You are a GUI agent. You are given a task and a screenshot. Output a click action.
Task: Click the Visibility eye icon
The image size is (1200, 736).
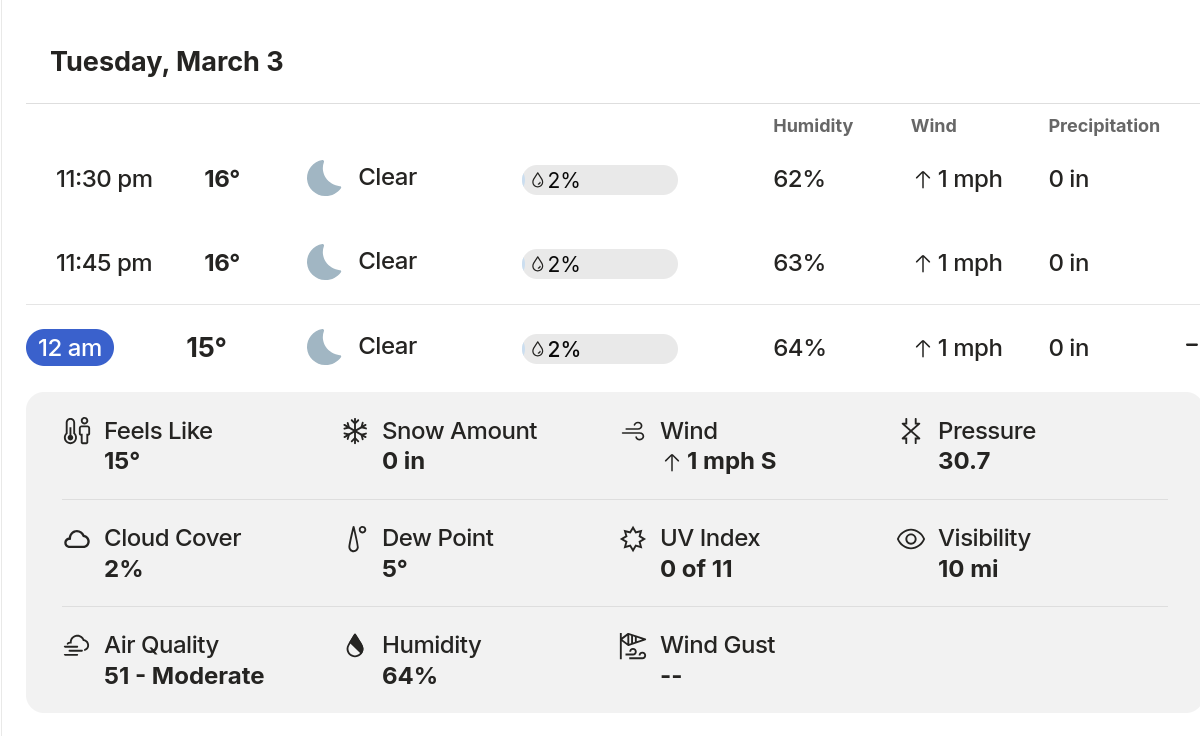click(x=910, y=539)
